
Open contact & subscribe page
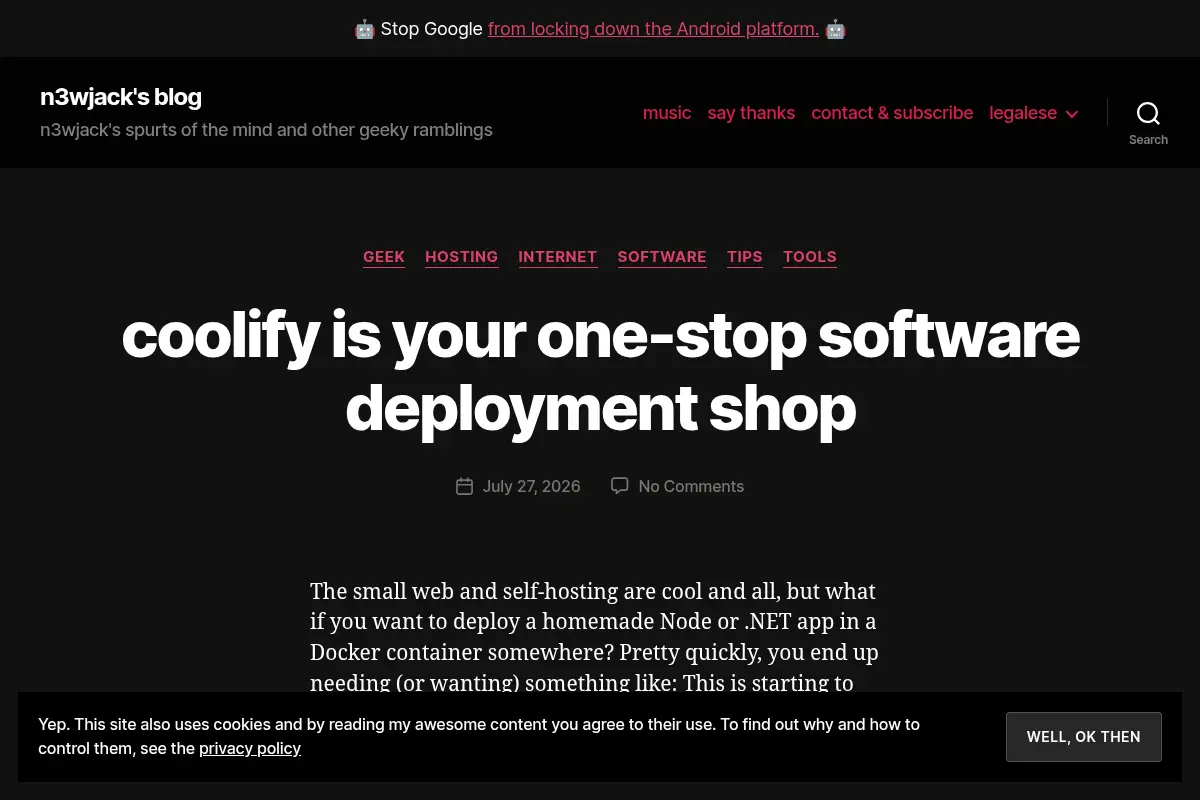pos(892,113)
